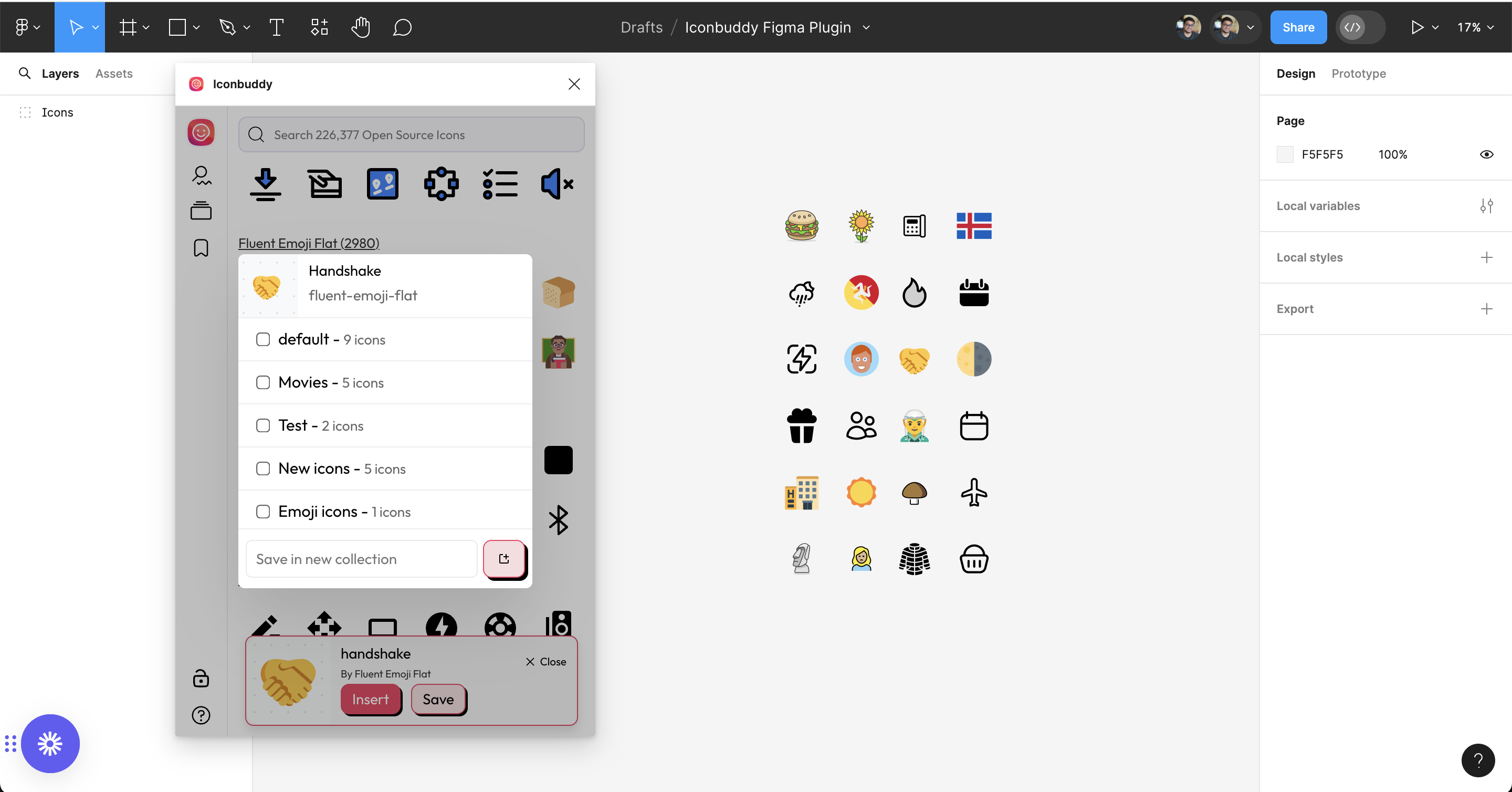Screen dimensions: 1512x792
Task: Open Iconbuddy collections stack icon
Action: (x=201, y=211)
